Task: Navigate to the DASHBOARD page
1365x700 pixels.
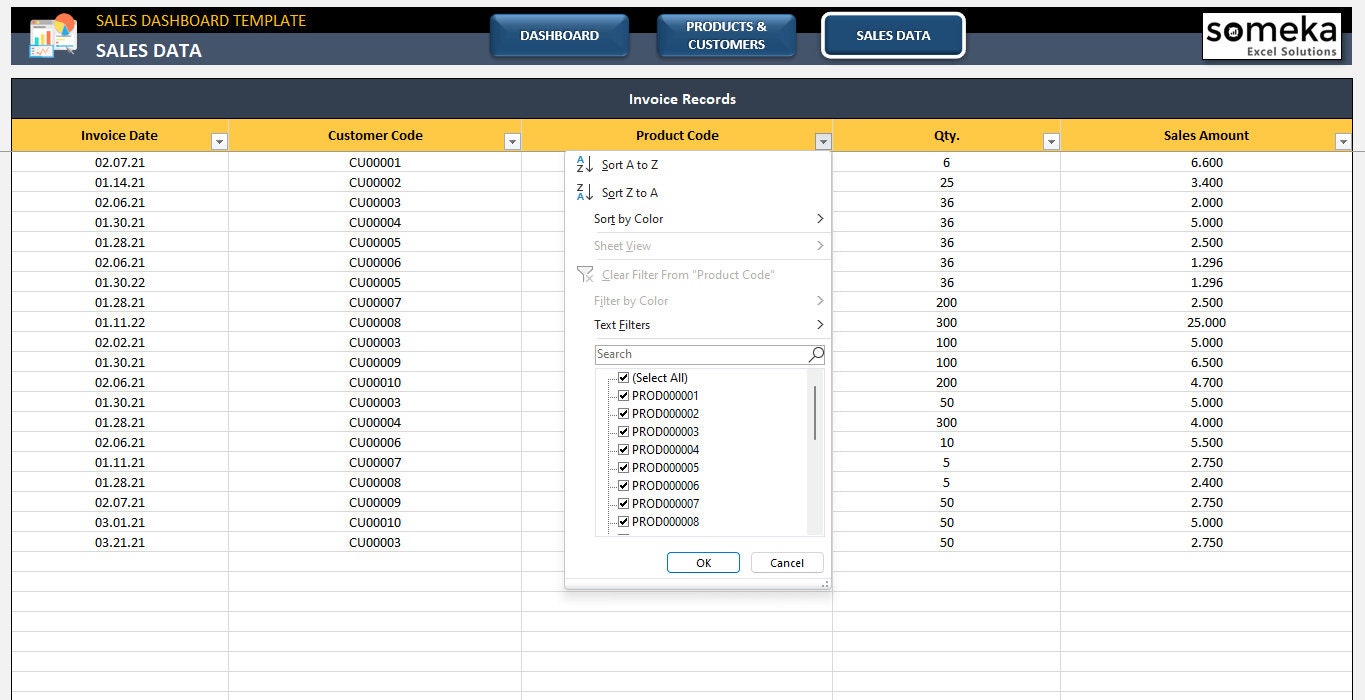Action: pyautogui.click(x=559, y=34)
